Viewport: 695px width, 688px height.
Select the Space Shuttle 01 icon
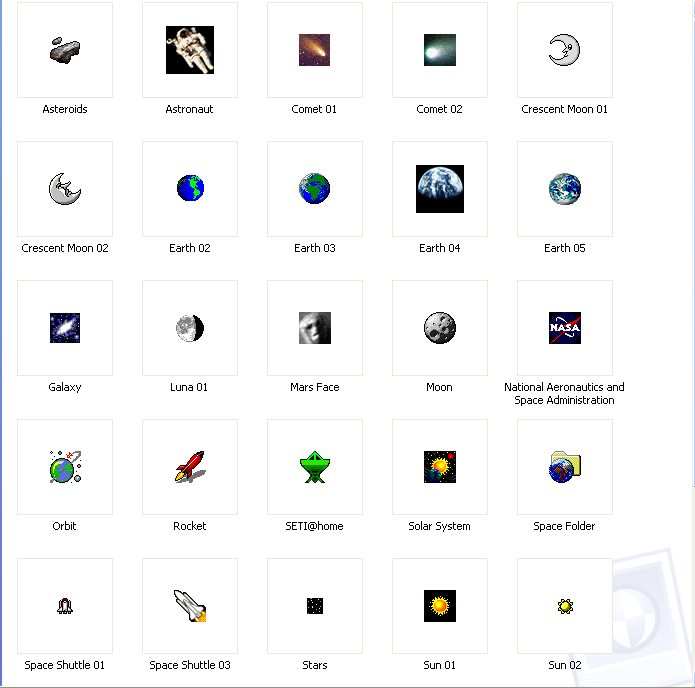[65, 606]
